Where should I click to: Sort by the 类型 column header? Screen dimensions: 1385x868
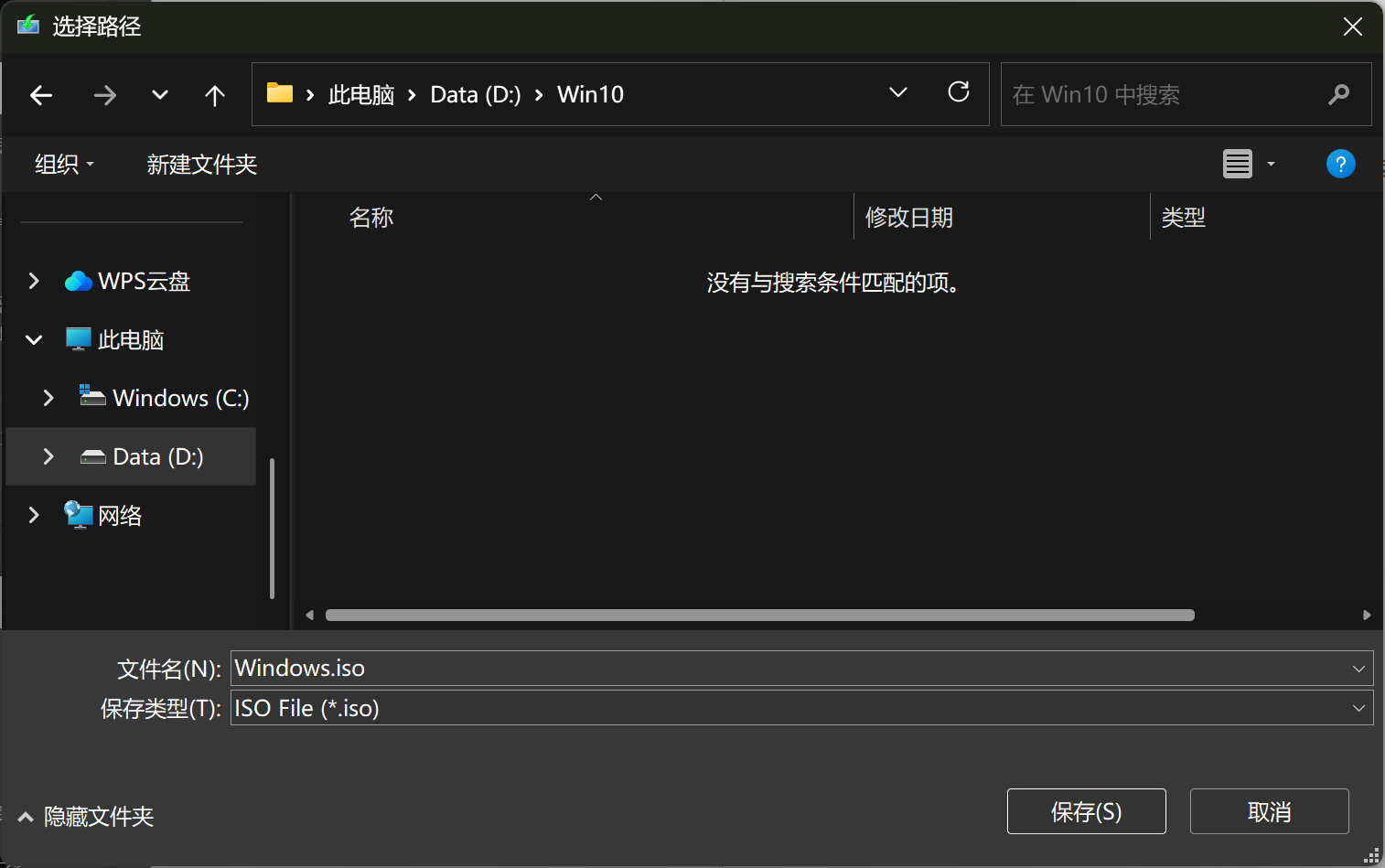[1184, 218]
